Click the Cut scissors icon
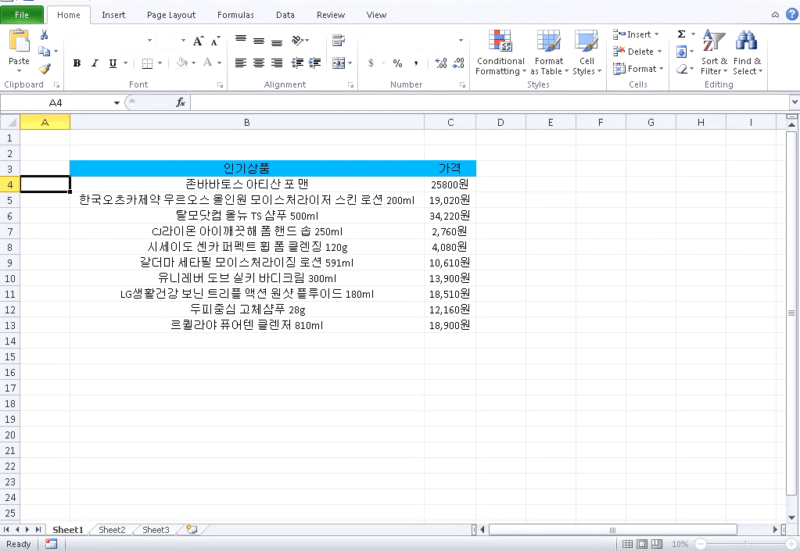 (44, 35)
